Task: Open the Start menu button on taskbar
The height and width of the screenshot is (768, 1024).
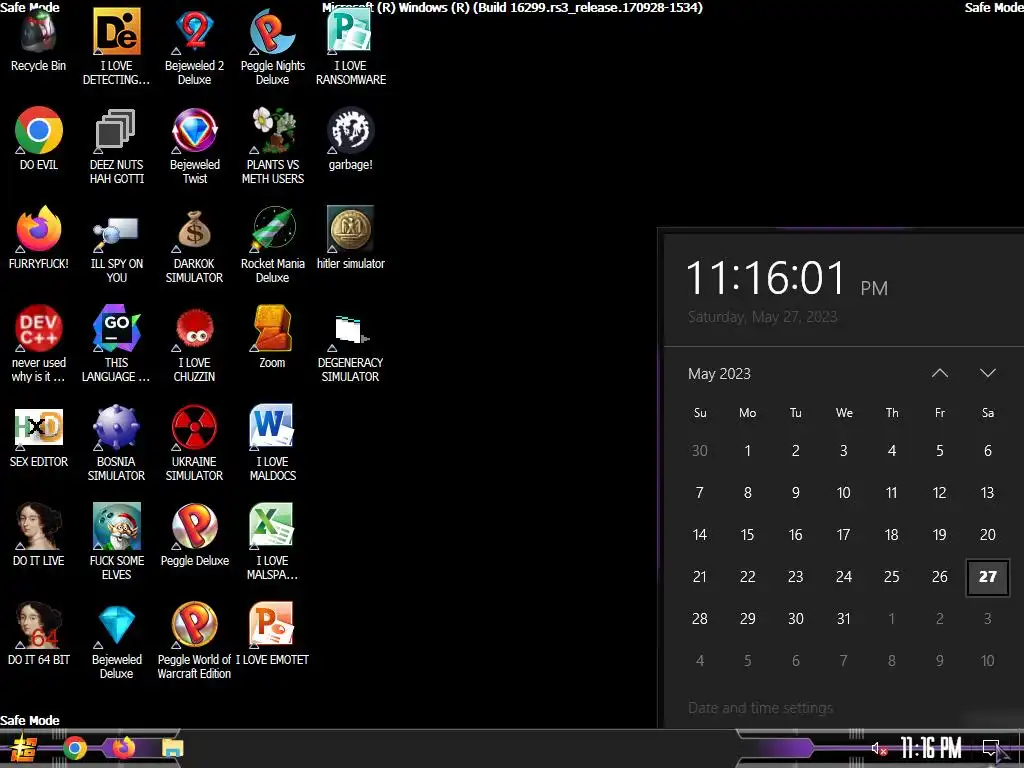Action: [24, 748]
